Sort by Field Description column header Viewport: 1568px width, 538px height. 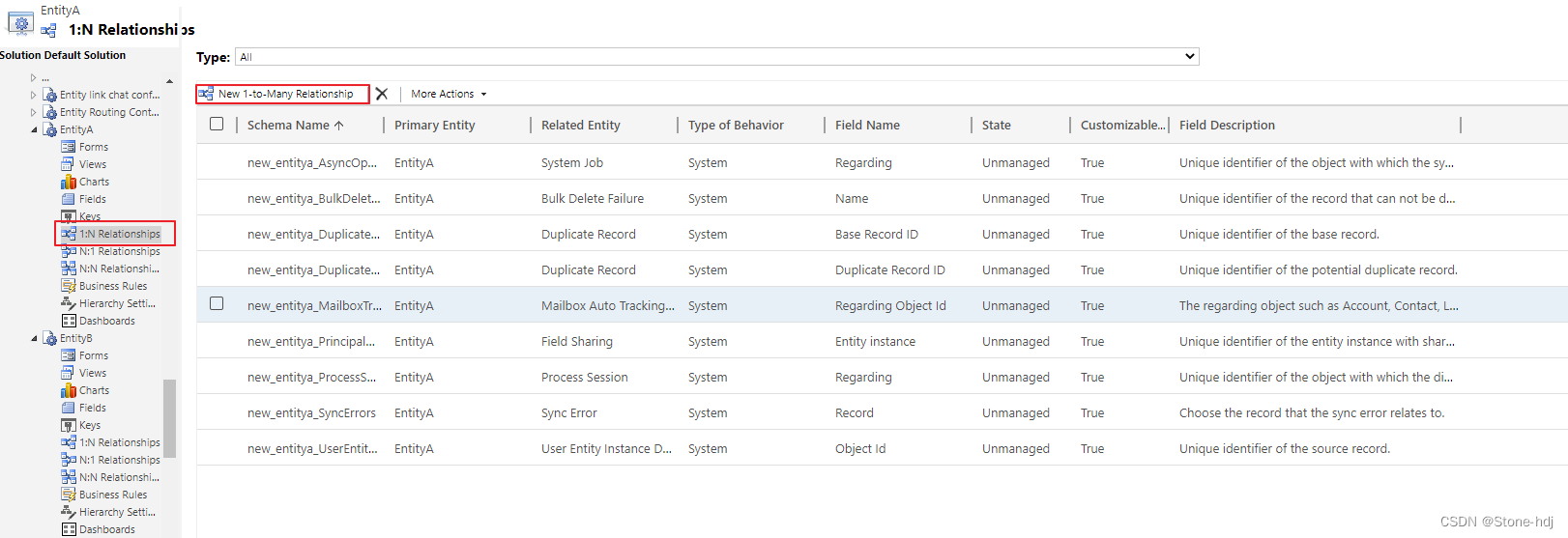tap(1227, 125)
